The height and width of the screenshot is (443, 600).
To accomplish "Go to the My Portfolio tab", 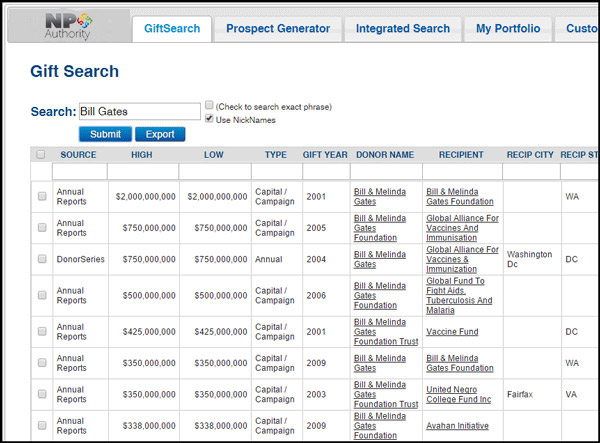I will click(507, 29).
